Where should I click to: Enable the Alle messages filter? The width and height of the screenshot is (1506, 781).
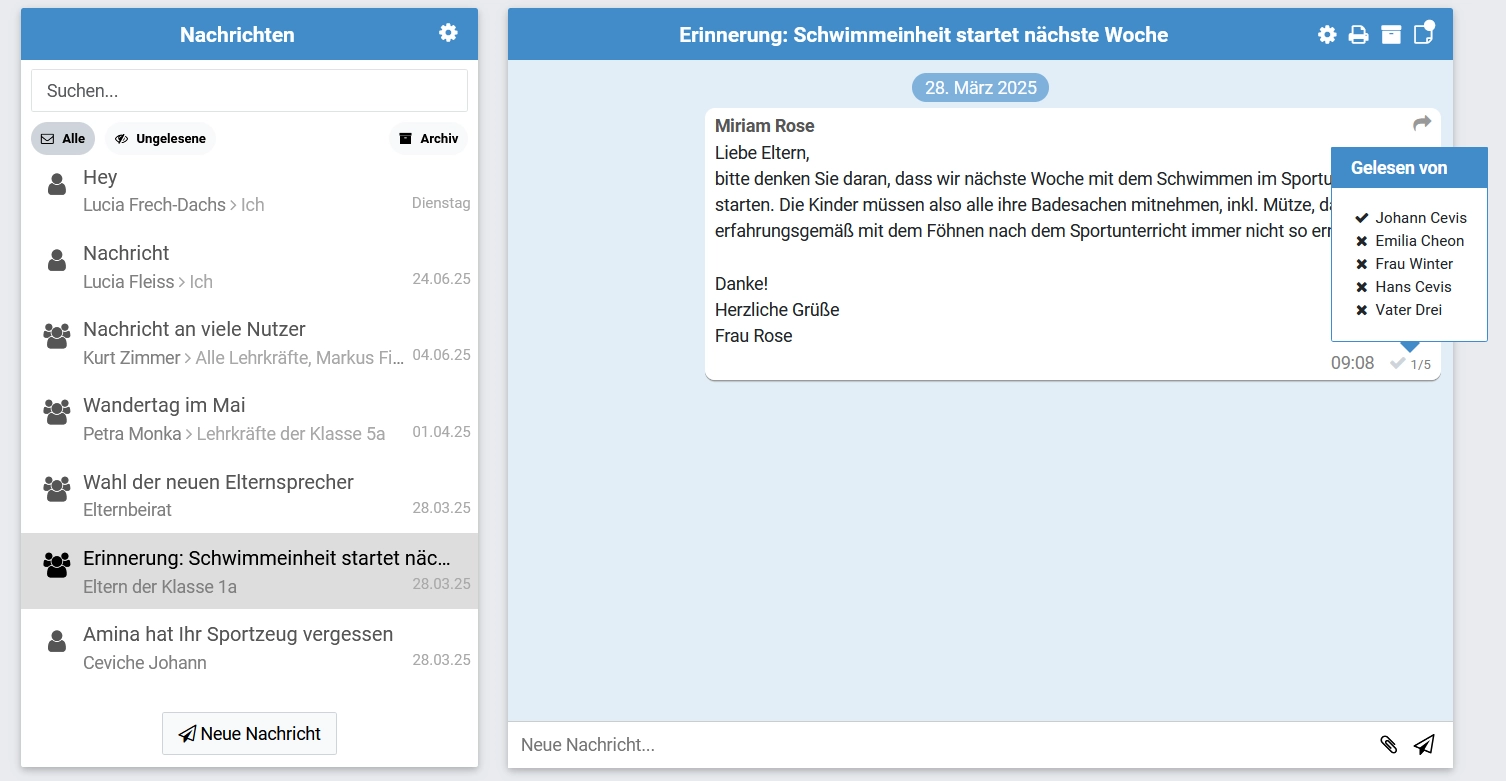pos(62,138)
